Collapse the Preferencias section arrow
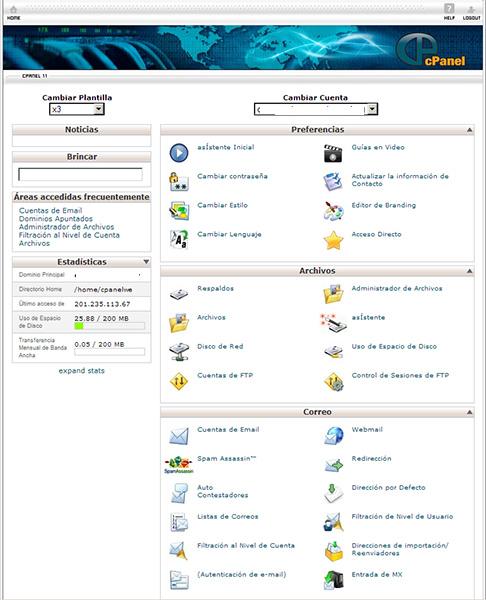The image size is (486, 600). tap(469, 130)
